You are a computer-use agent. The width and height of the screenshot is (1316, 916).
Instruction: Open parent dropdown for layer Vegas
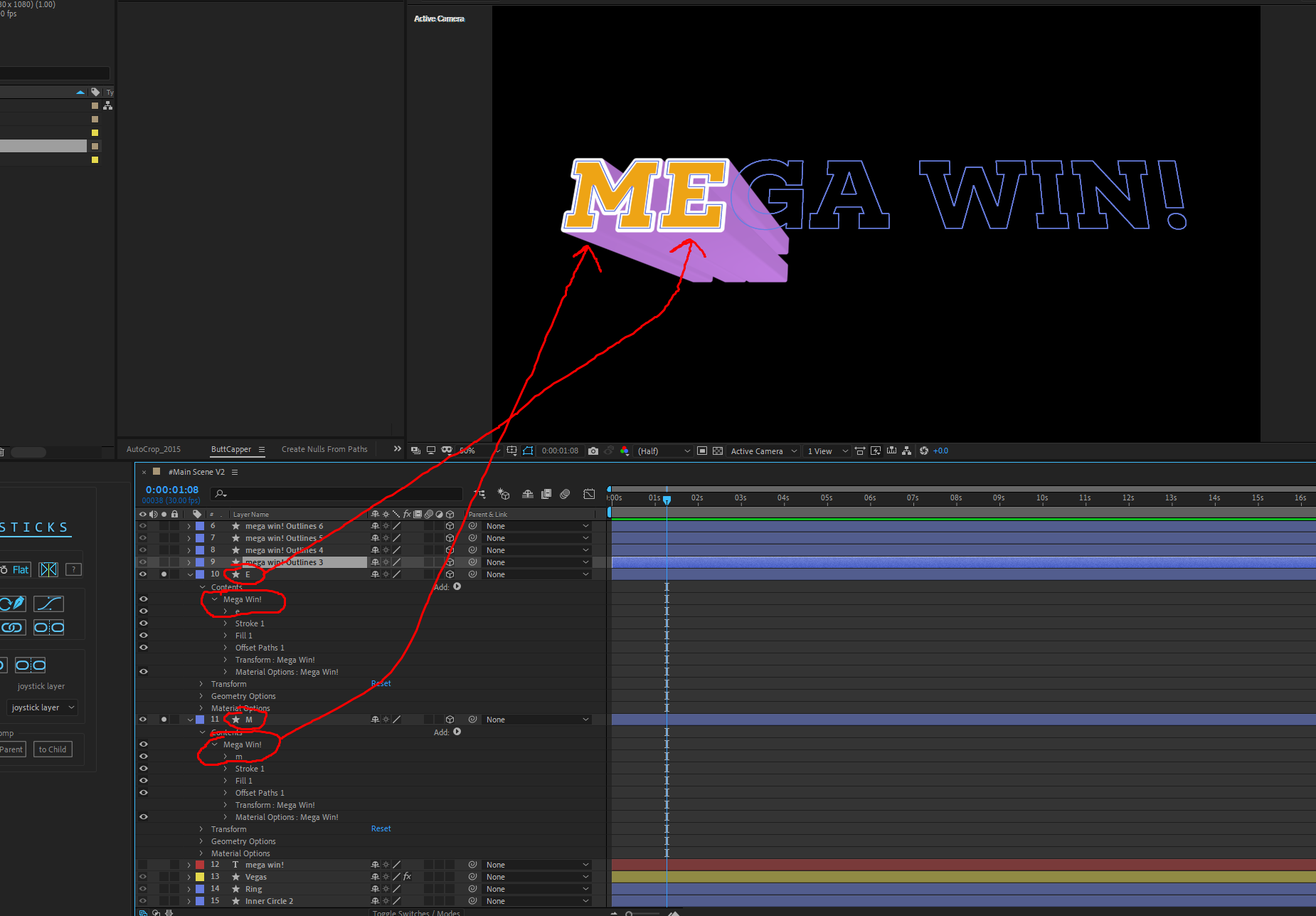pos(537,877)
